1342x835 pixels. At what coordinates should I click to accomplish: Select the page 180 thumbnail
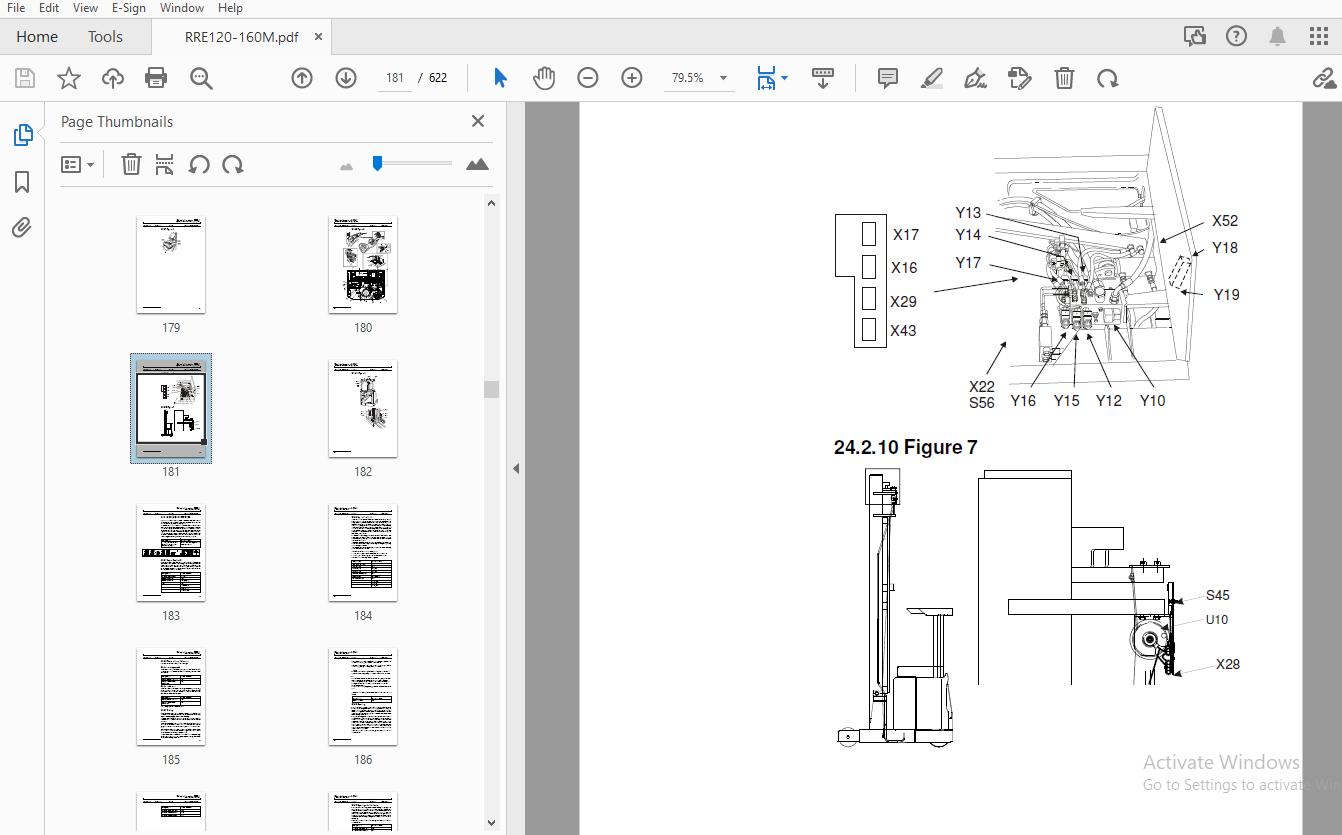click(x=363, y=265)
